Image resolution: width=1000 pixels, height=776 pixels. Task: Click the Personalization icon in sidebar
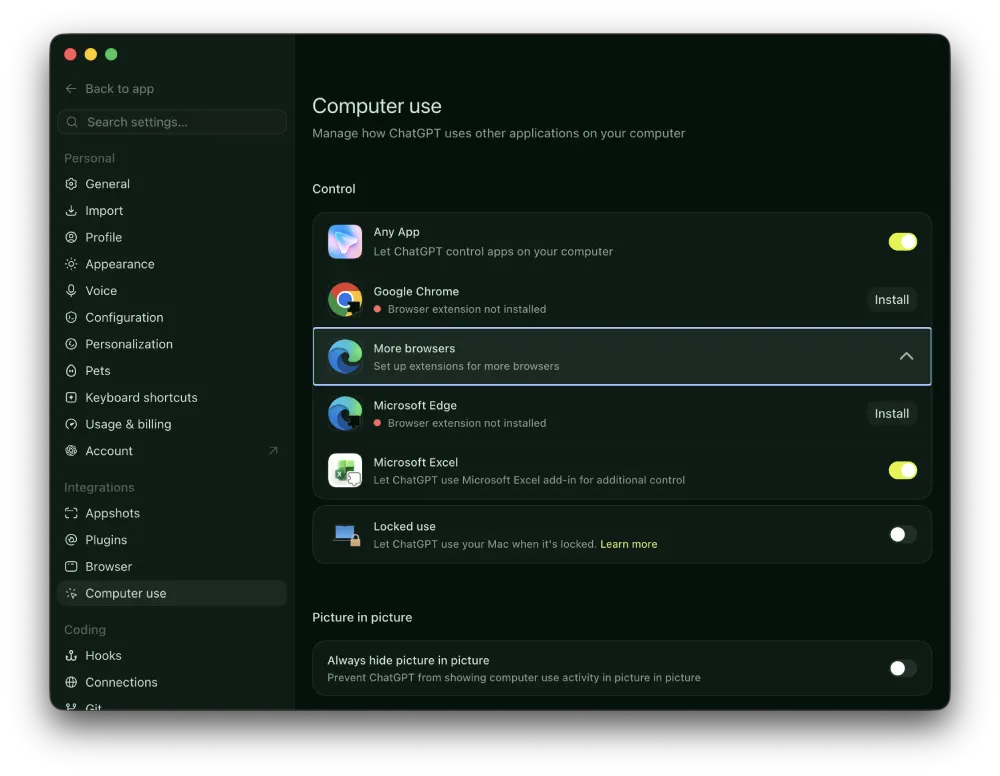click(x=71, y=344)
